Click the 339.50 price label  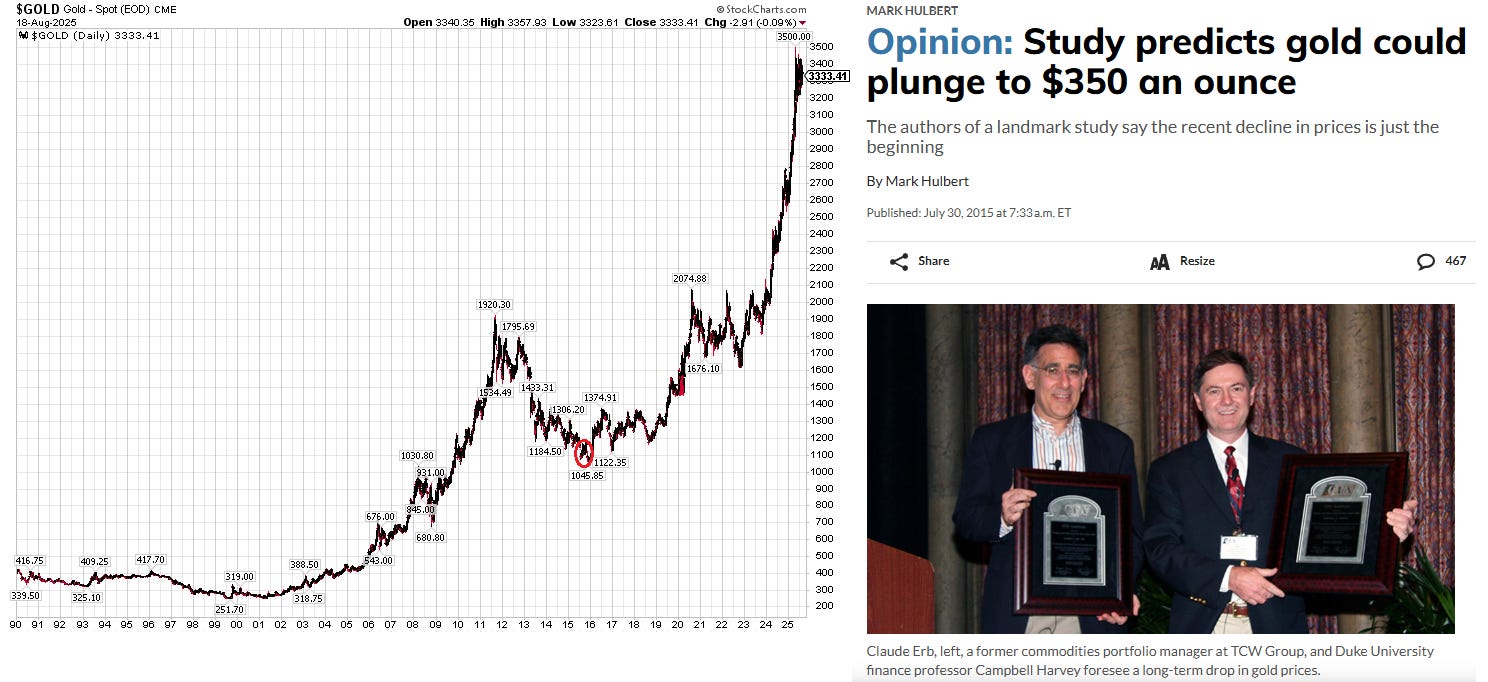coord(25,596)
